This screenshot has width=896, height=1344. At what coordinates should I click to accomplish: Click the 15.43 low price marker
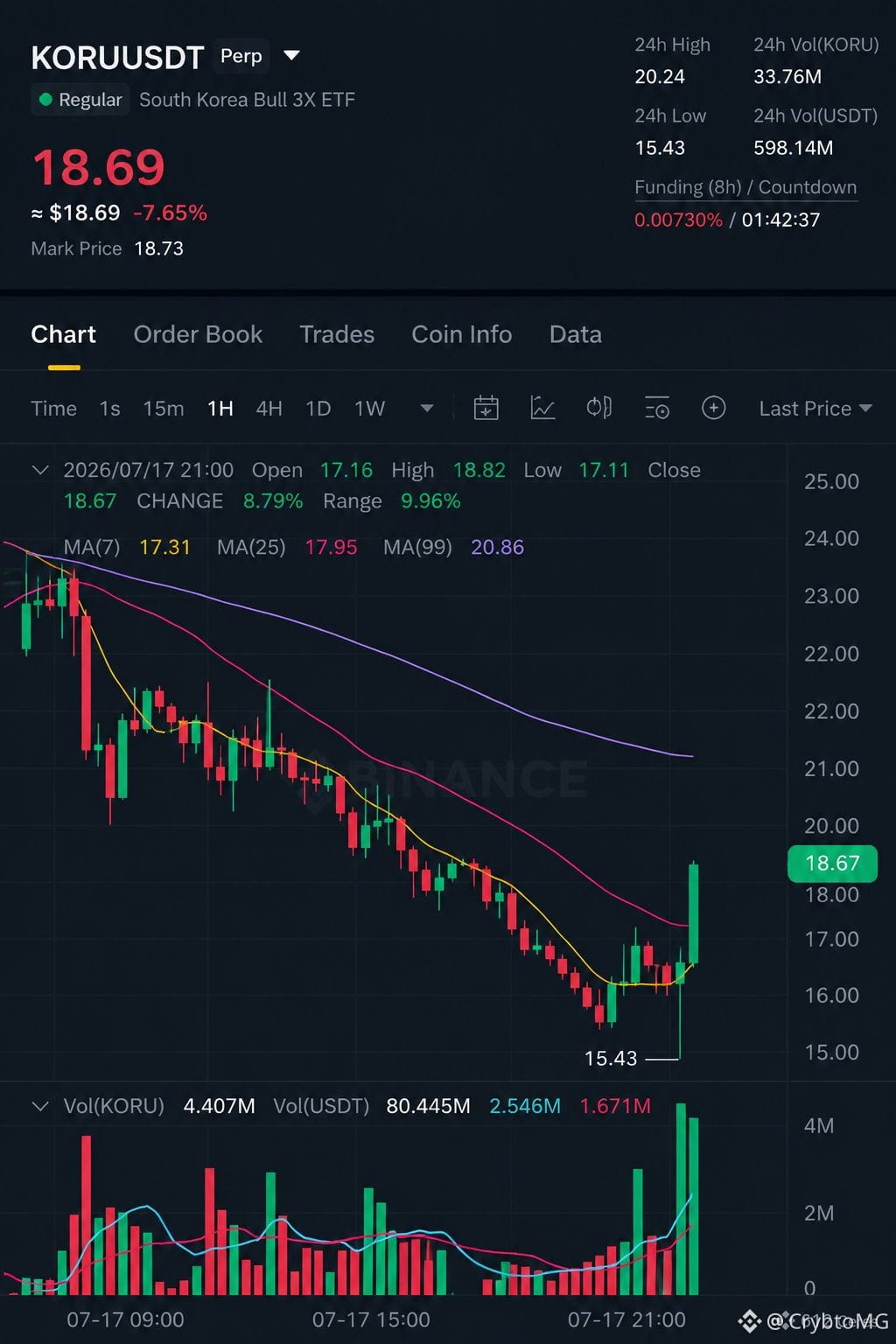pyautogui.click(x=611, y=1059)
